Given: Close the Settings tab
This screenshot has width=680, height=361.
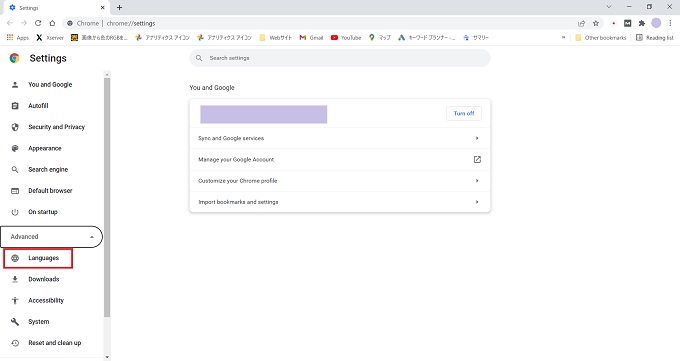Looking at the screenshot, I should pos(103,7).
